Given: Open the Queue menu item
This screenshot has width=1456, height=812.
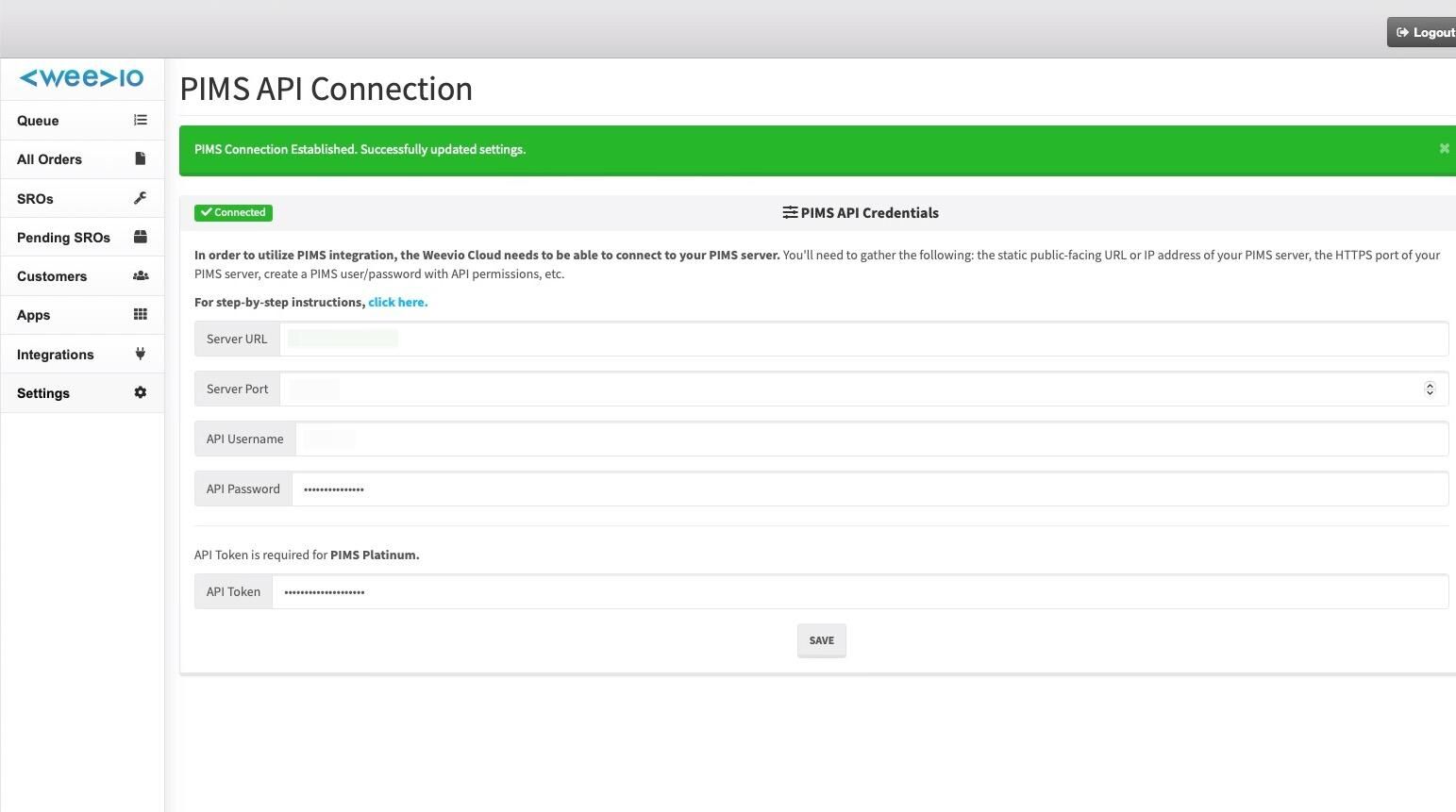Looking at the screenshot, I should coord(82,121).
